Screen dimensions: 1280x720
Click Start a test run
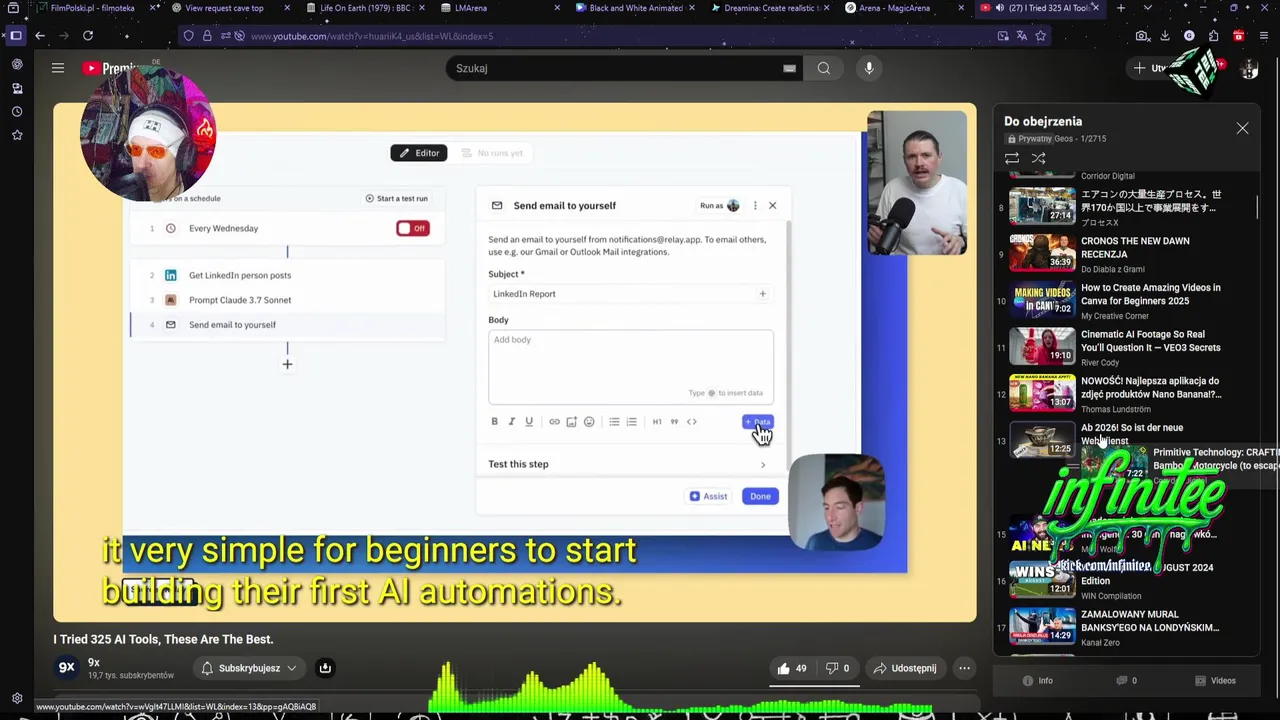coord(396,198)
